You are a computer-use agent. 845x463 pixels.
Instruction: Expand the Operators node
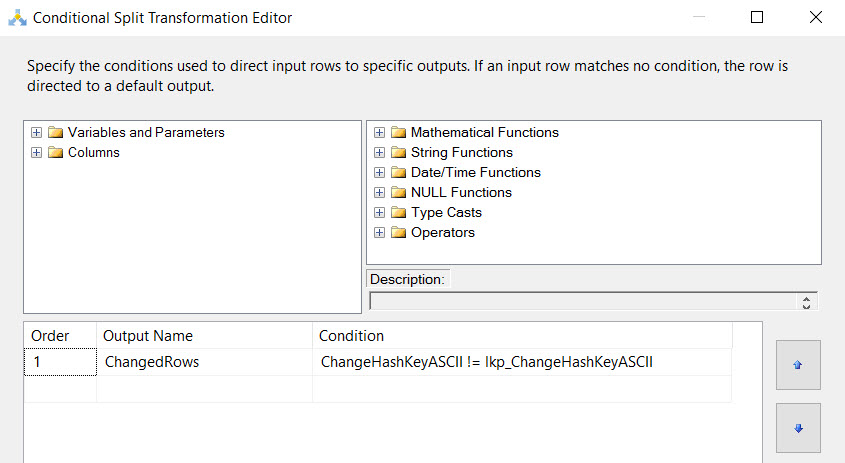coord(379,232)
